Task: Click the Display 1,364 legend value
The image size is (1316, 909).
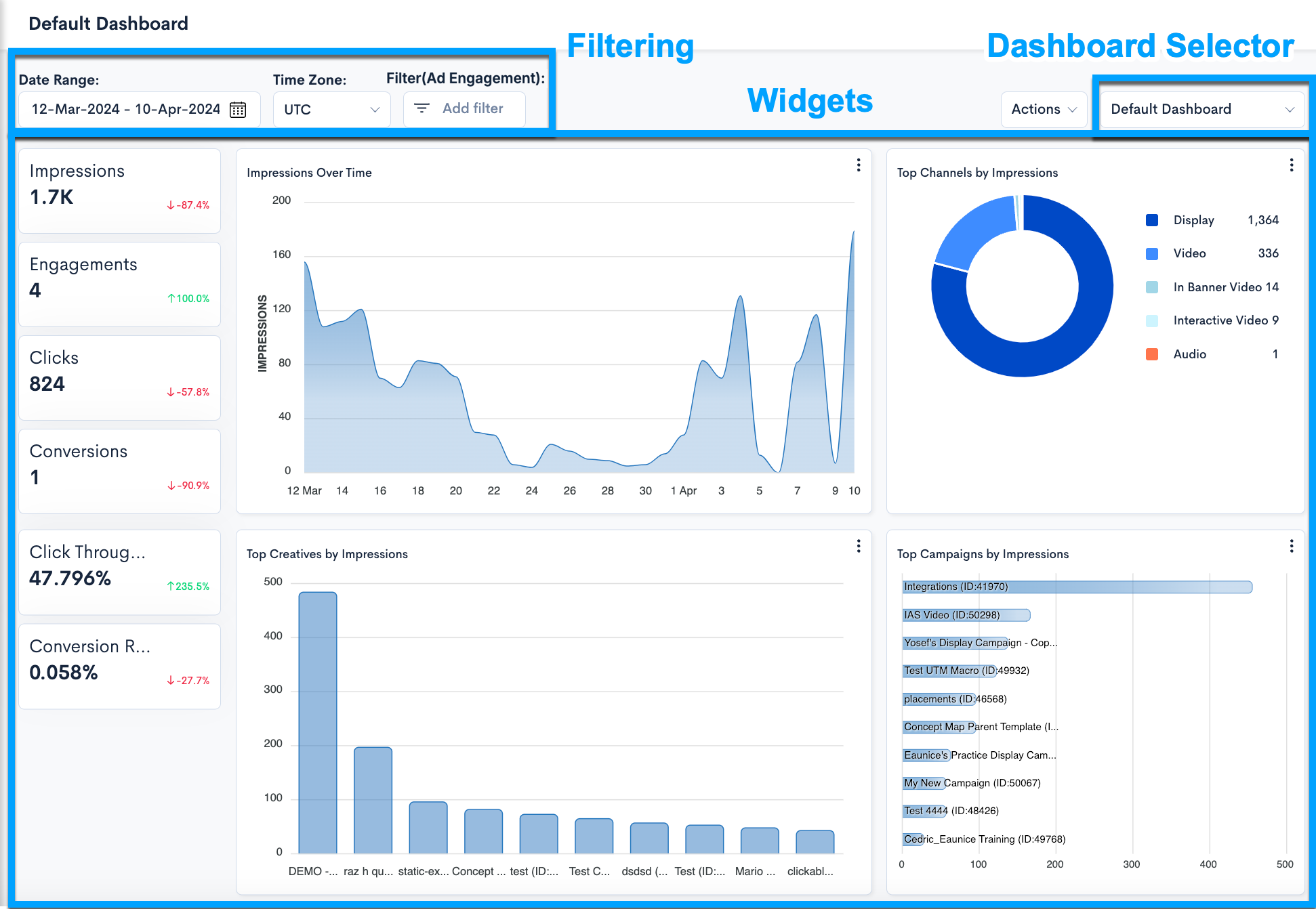Action: pyautogui.click(x=1263, y=220)
